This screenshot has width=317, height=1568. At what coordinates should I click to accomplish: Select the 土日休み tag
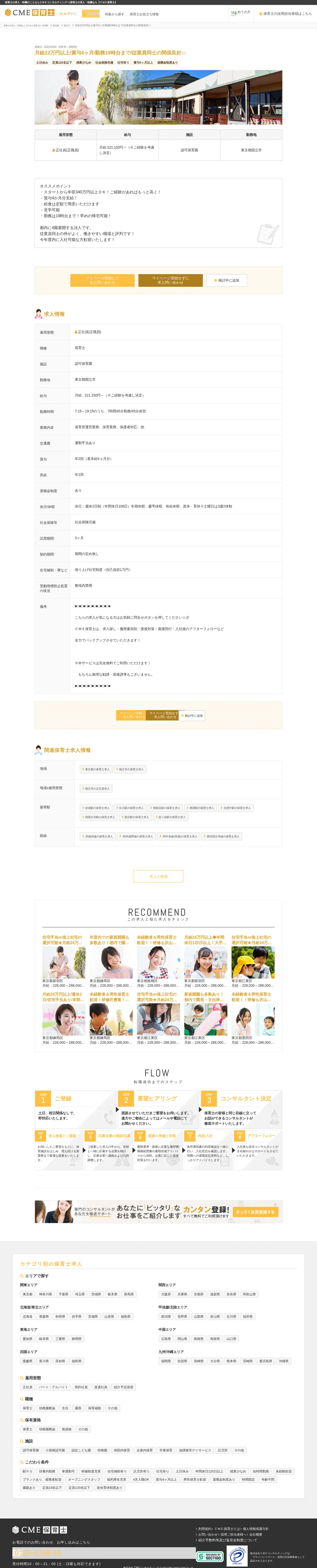(x=42, y=63)
